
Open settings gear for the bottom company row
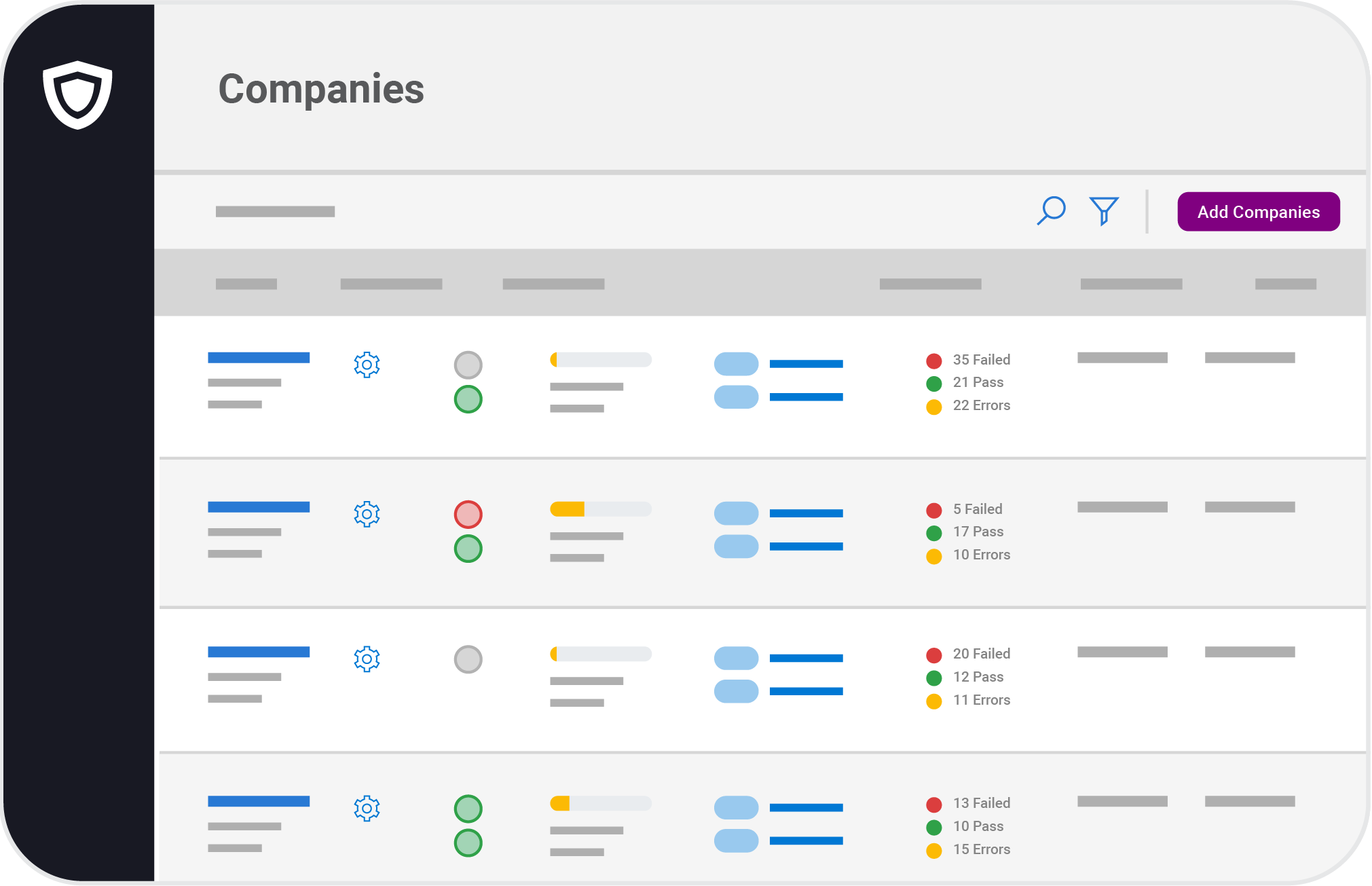coord(367,809)
